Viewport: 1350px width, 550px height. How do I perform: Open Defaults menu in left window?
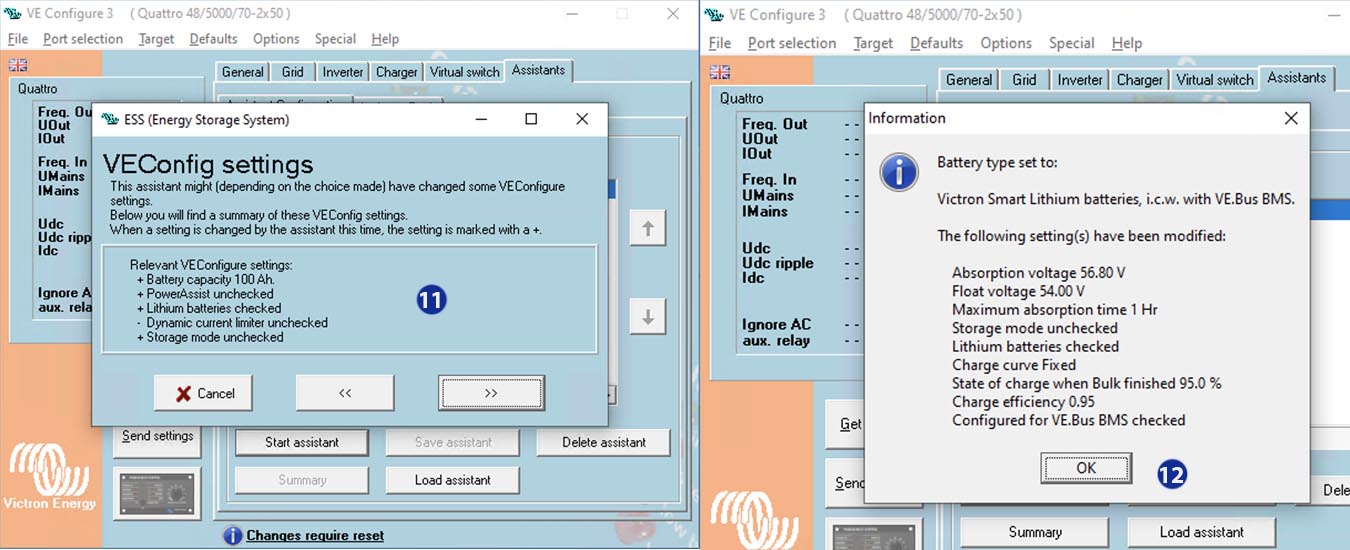tap(213, 39)
